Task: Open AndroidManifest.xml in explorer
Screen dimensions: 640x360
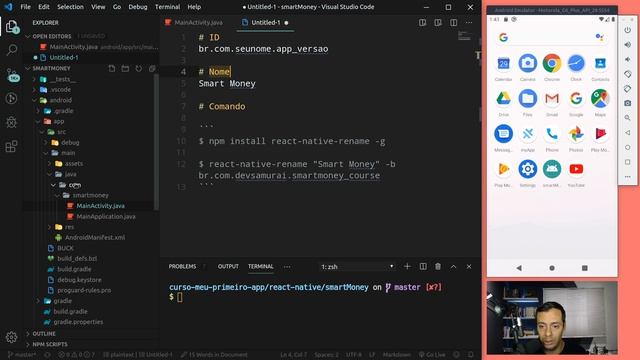Action: click(95, 237)
